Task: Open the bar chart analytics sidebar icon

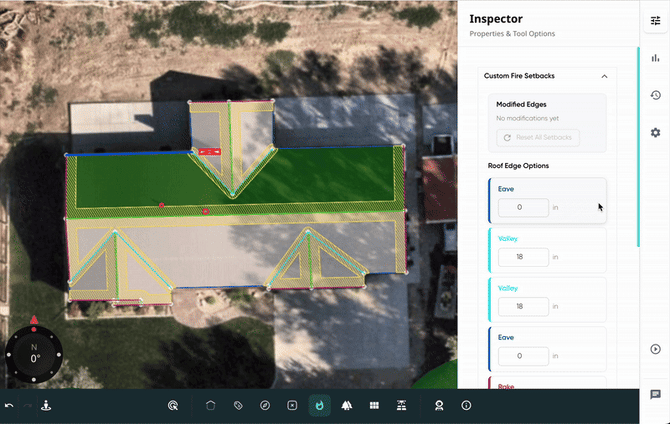Action: 655,58
